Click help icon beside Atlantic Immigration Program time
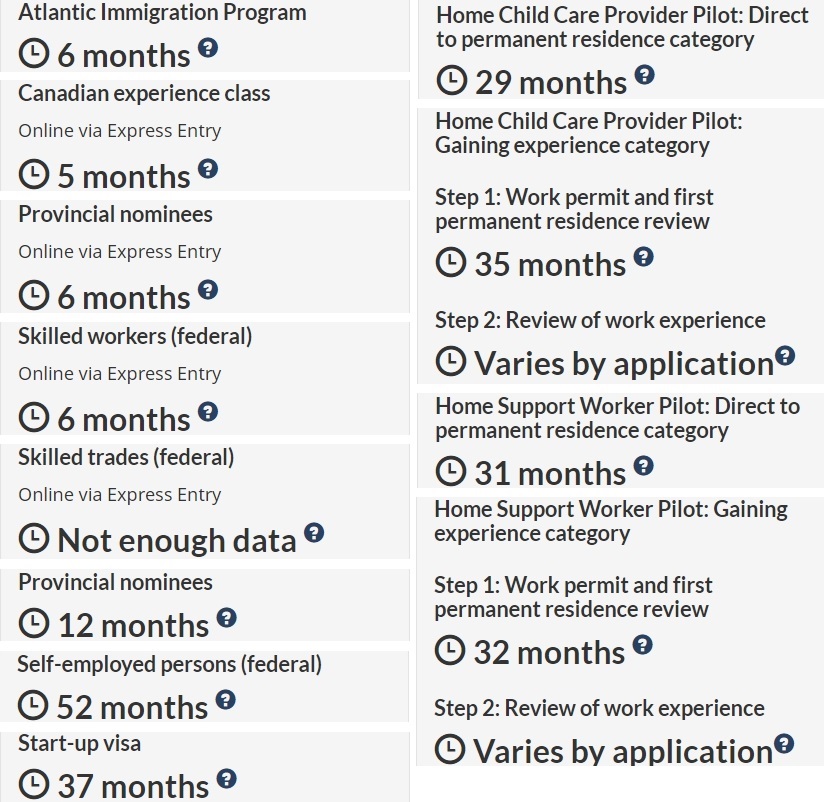 pos(207,47)
